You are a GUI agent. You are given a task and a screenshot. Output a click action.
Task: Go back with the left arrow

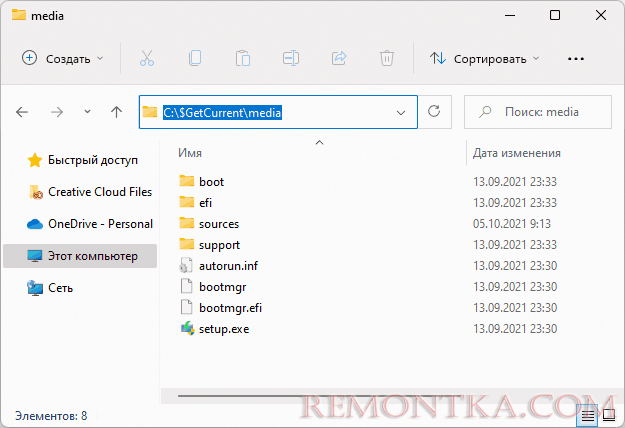(22, 112)
